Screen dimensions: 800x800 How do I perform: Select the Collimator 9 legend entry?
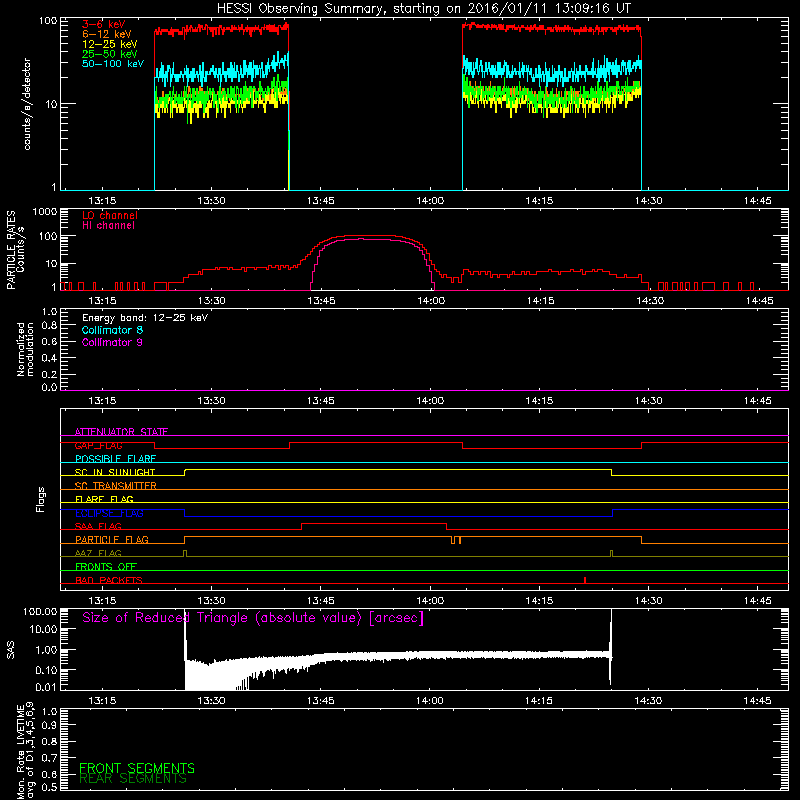[x=112, y=342]
